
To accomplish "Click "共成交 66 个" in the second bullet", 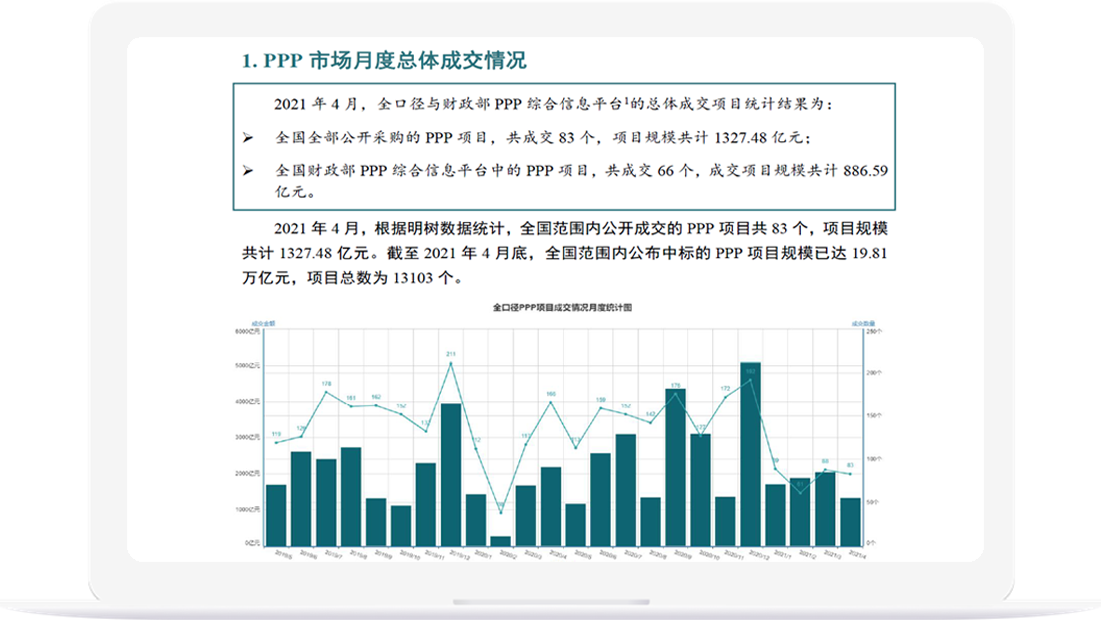I will pyautogui.click(x=650, y=171).
